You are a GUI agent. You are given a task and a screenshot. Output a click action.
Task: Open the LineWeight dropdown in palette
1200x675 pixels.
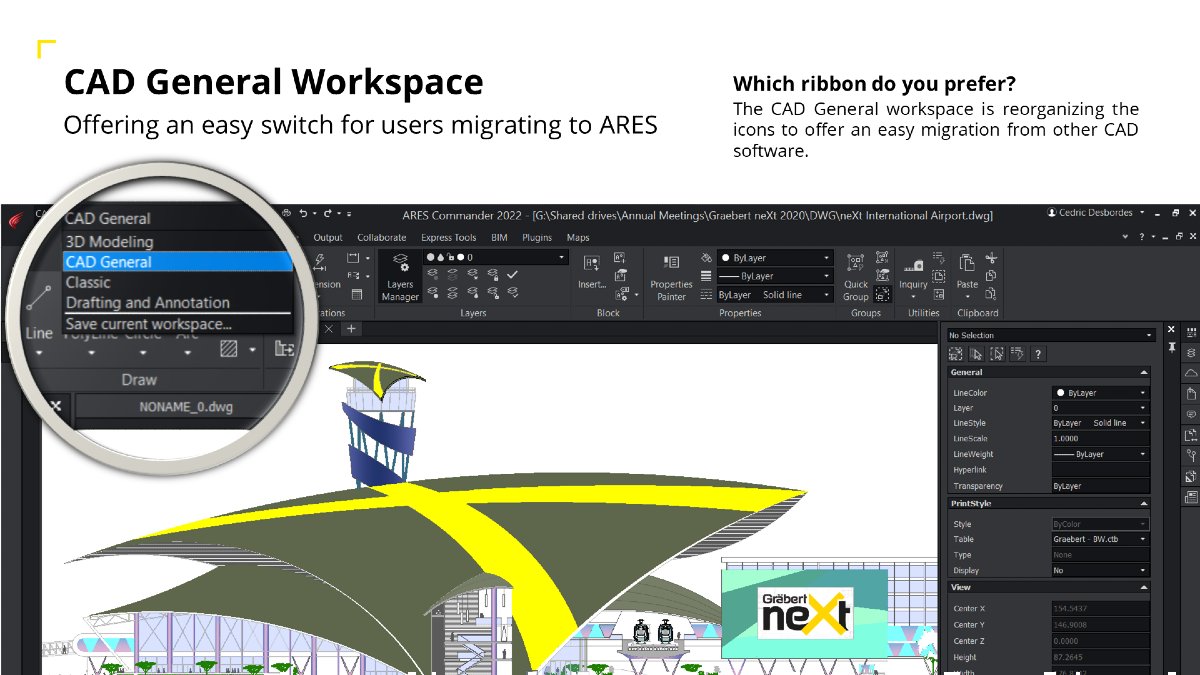click(x=1100, y=454)
